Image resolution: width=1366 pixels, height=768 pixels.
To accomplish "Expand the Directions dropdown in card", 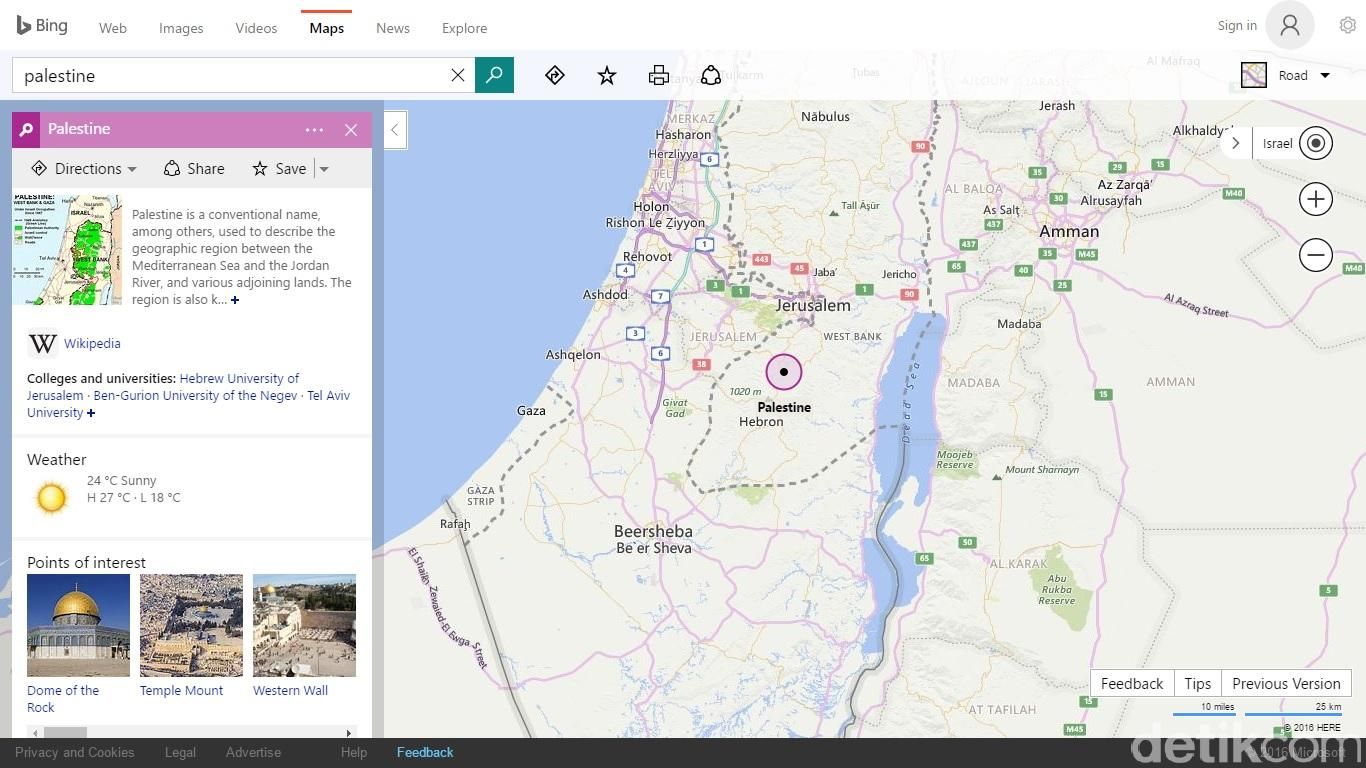I will pos(84,169).
